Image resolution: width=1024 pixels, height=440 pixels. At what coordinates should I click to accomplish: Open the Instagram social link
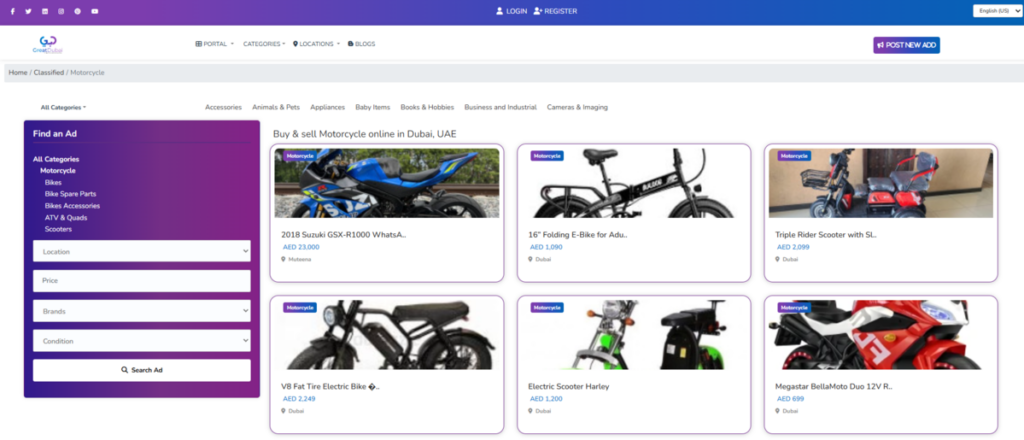tap(61, 11)
